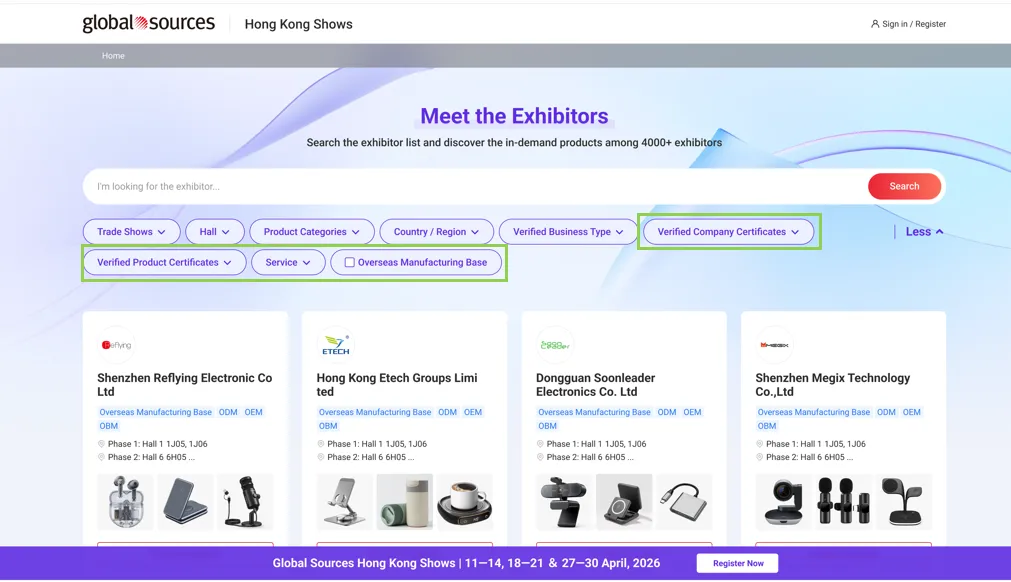
Task: Click Meet the Exhibitors heading
Action: pyautogui.click(x=515, y=116)
